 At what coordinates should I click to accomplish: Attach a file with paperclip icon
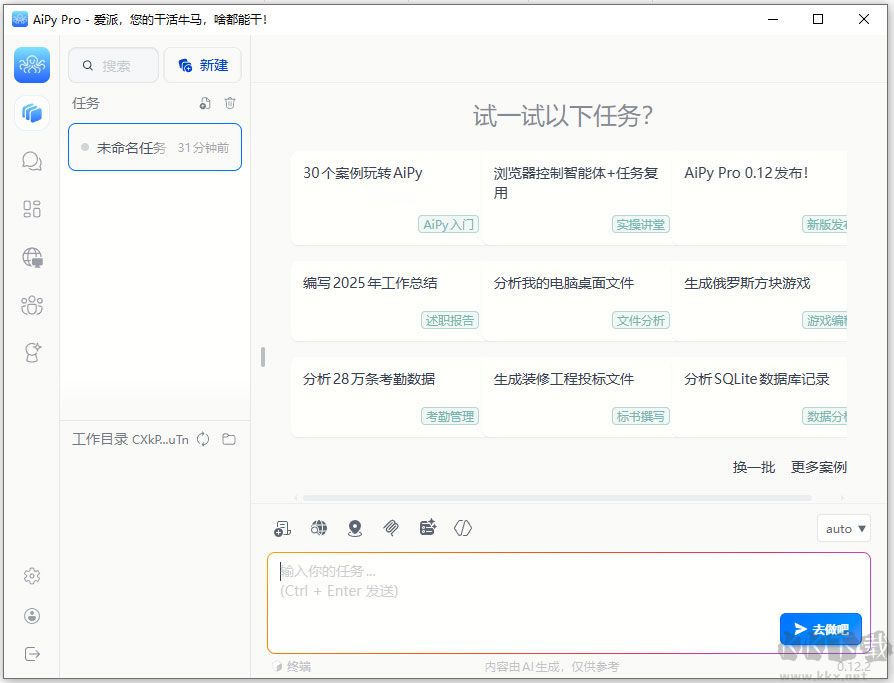click(x=391, y=528)
